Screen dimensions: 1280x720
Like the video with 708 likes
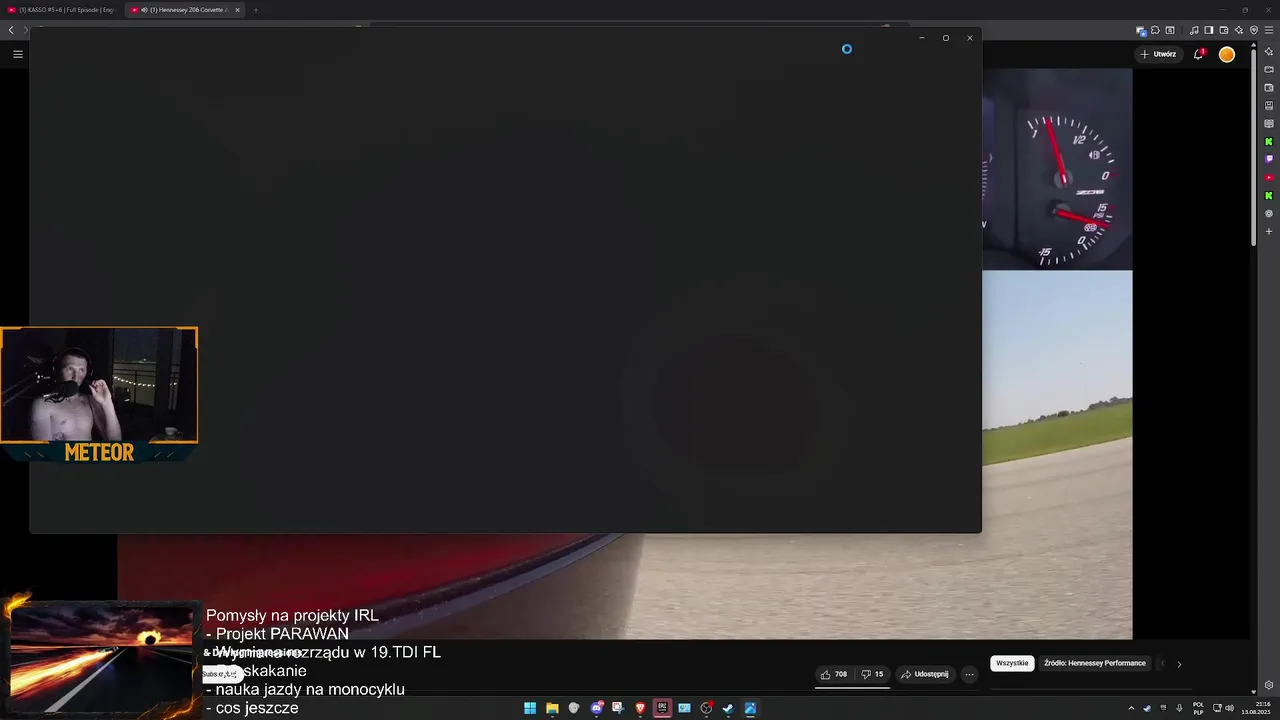pos(834,674)
